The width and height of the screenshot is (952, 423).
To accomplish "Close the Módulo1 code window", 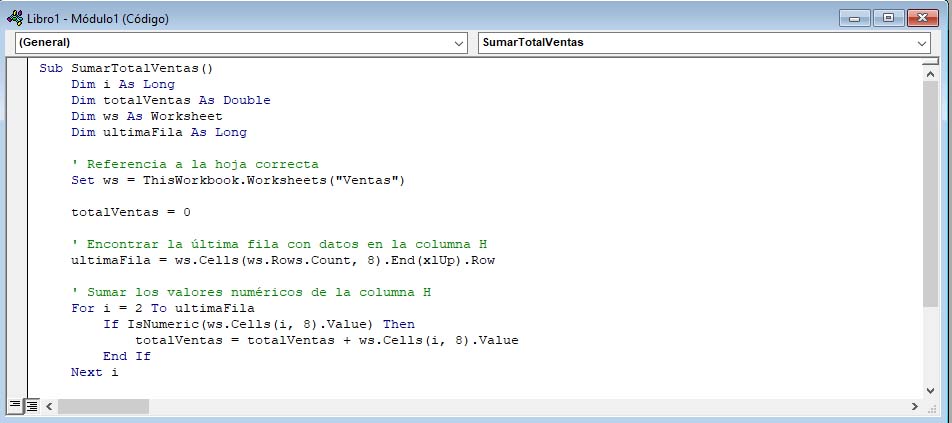I will coord(923,18).
